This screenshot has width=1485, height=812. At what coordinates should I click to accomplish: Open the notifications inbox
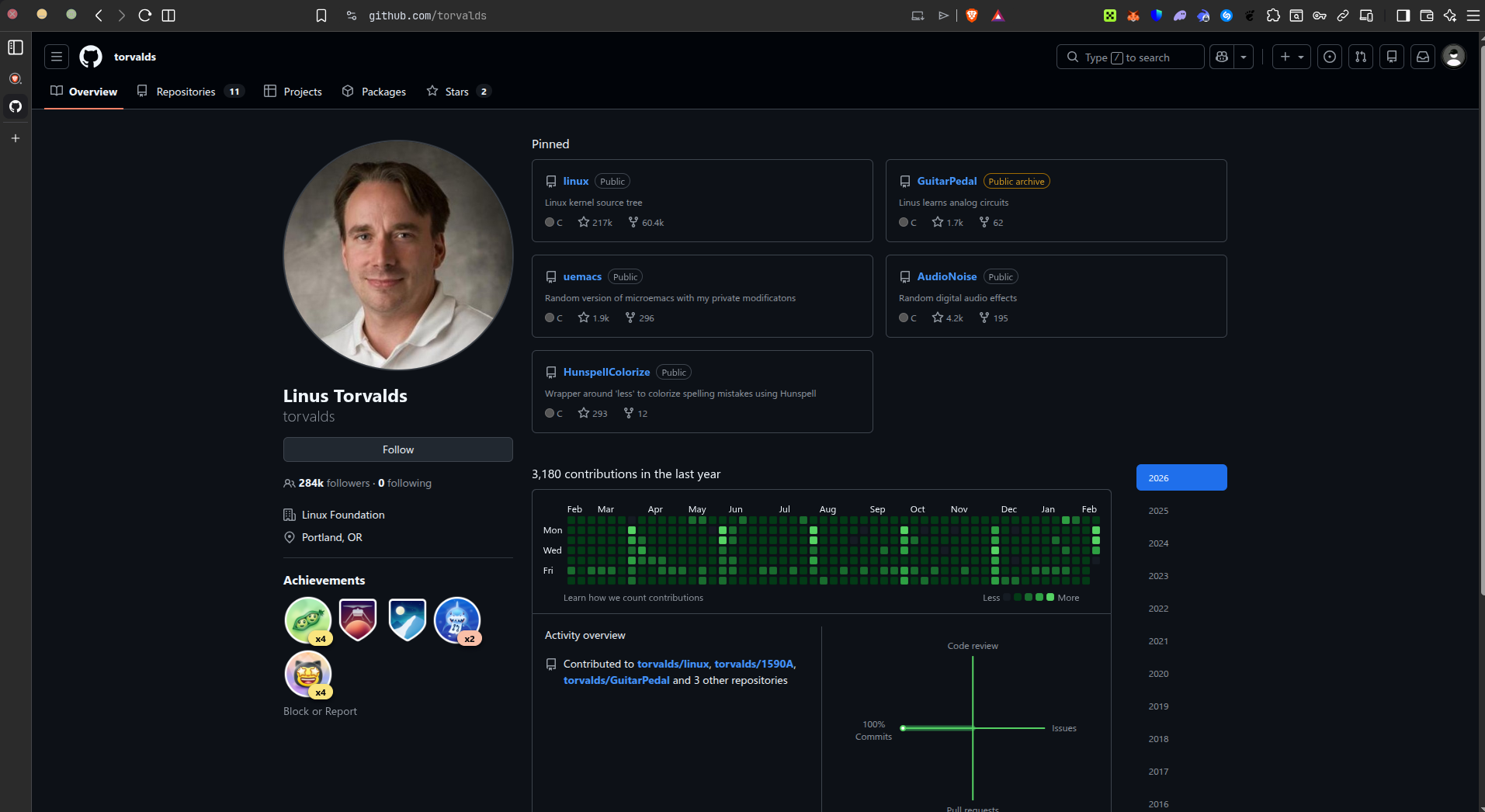click(x=1423, y=57)
